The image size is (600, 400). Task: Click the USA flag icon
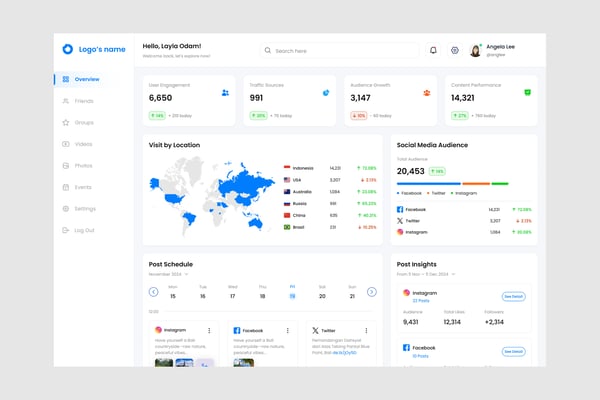pos(287,180)
